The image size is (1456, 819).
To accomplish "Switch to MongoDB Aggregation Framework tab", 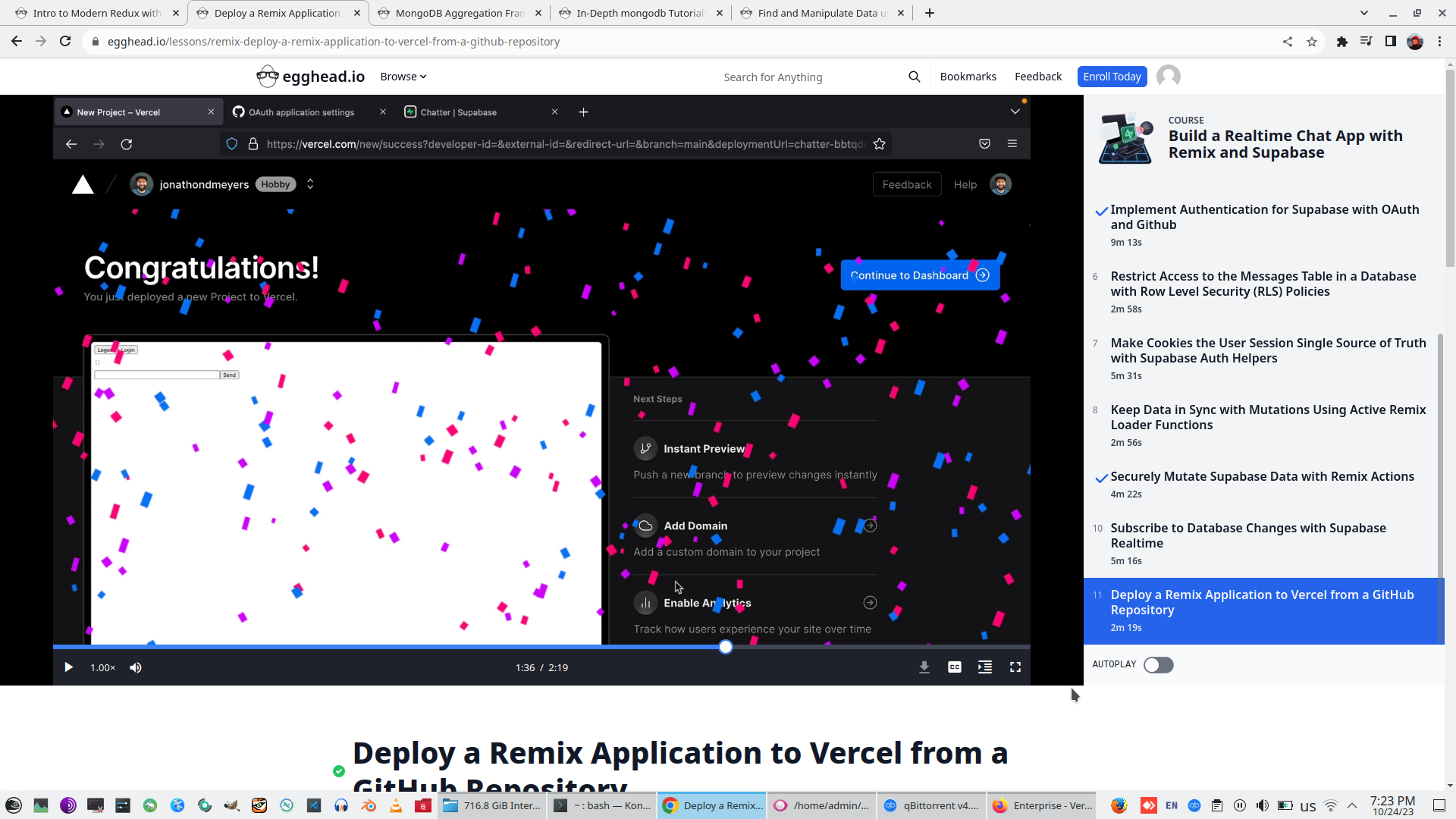I will point(460,13).
